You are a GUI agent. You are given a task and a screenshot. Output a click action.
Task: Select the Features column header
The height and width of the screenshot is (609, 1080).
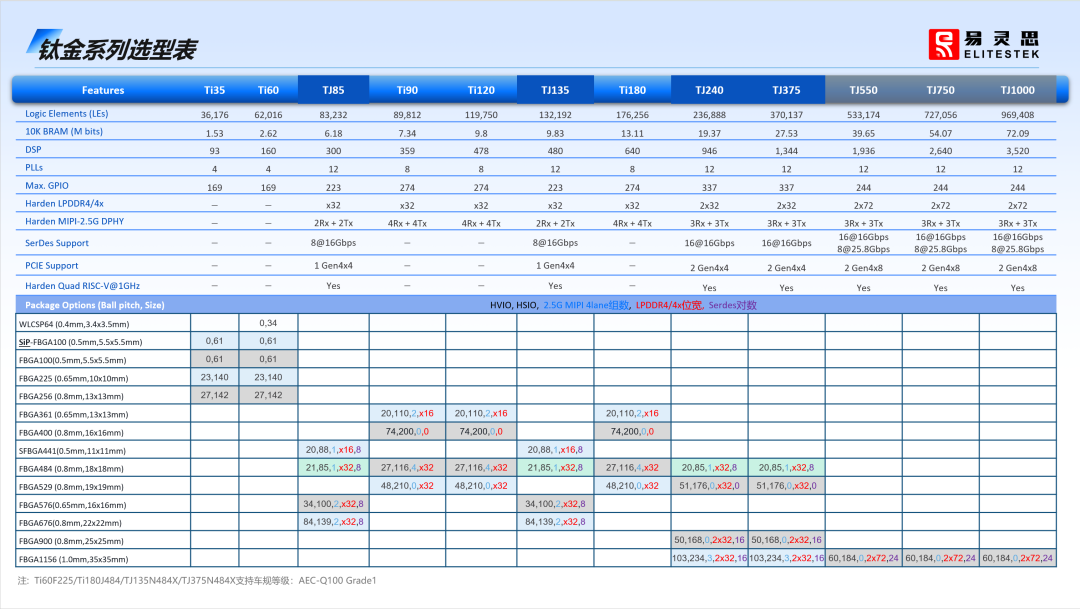pyautogui.click(x=103, y=90)
